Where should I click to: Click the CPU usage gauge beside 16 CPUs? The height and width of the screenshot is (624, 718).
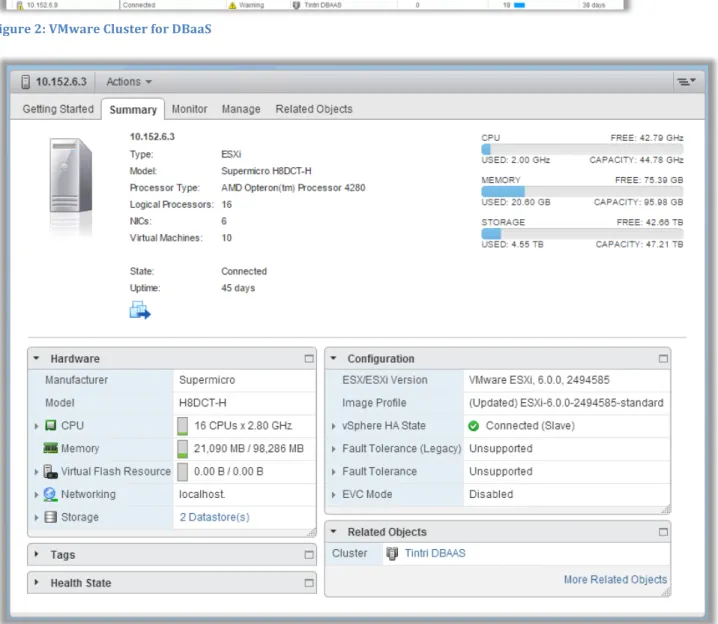click(182, 426)
